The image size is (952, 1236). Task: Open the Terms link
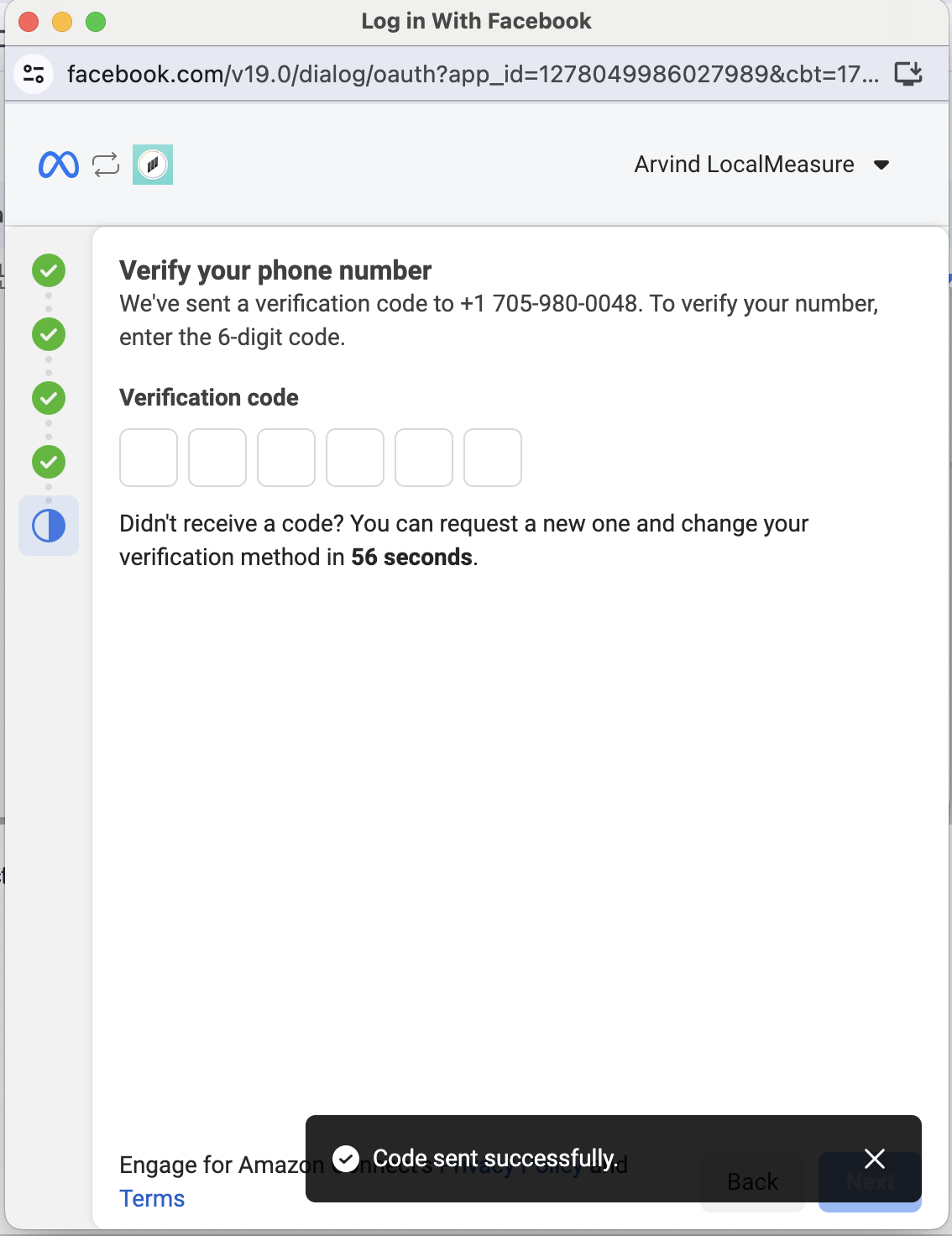[x=152, y=1198]
